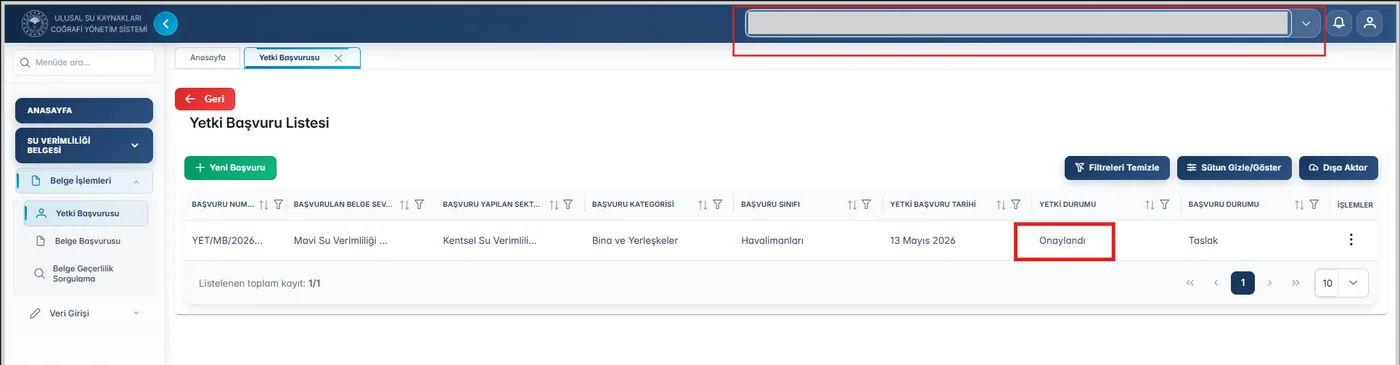Sort by Yetki Başvuru Tarihi column
Image resolution: width=1400 pixels, height=365 pixels.
pos(1001,204)
